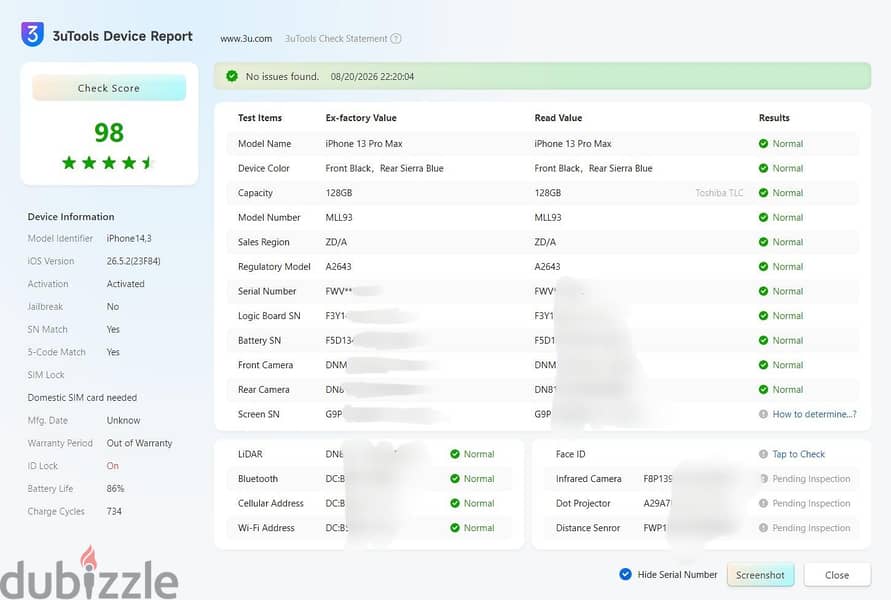Image resolution: width=891 pixels, height=600 pixels.
Task: Click the A2643 ex-factory regulatory model
Action: tap(338, 266)
